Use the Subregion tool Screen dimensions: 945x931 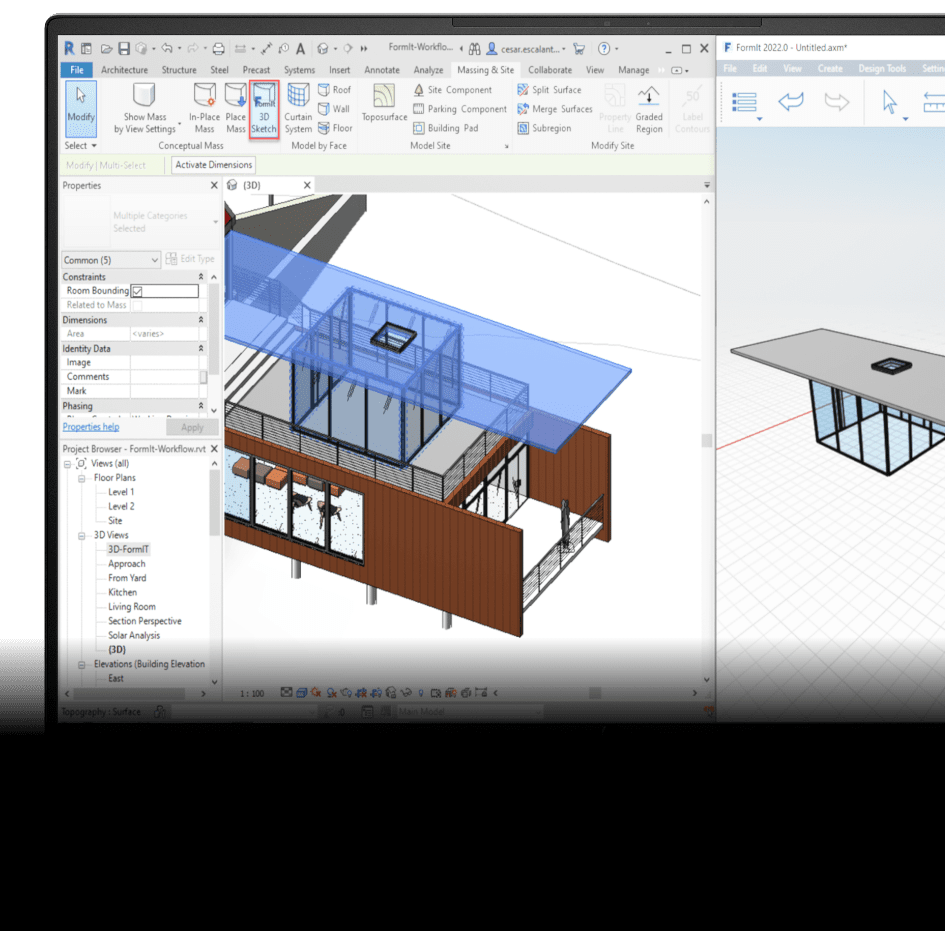544,128
